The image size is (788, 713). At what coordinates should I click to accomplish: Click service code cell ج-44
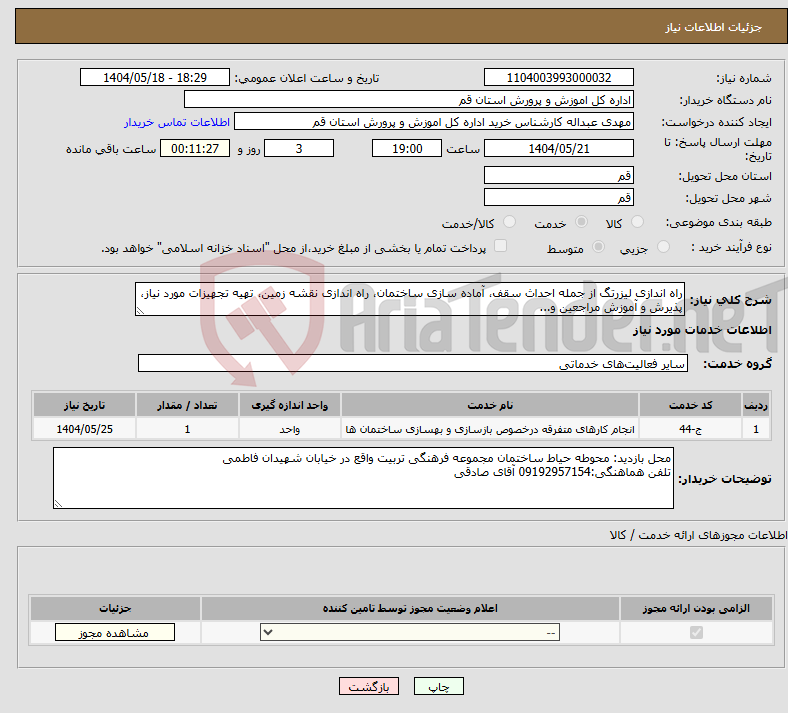pos(691,429)
